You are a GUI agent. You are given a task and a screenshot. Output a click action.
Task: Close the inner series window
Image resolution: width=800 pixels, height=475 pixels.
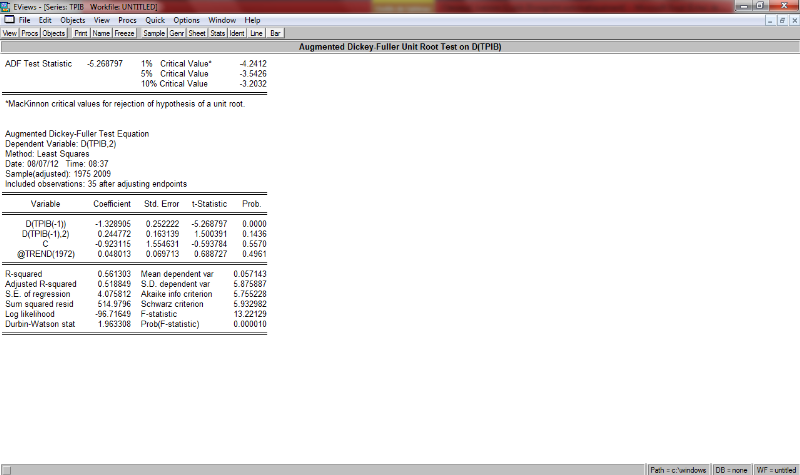tap(794, 20)
